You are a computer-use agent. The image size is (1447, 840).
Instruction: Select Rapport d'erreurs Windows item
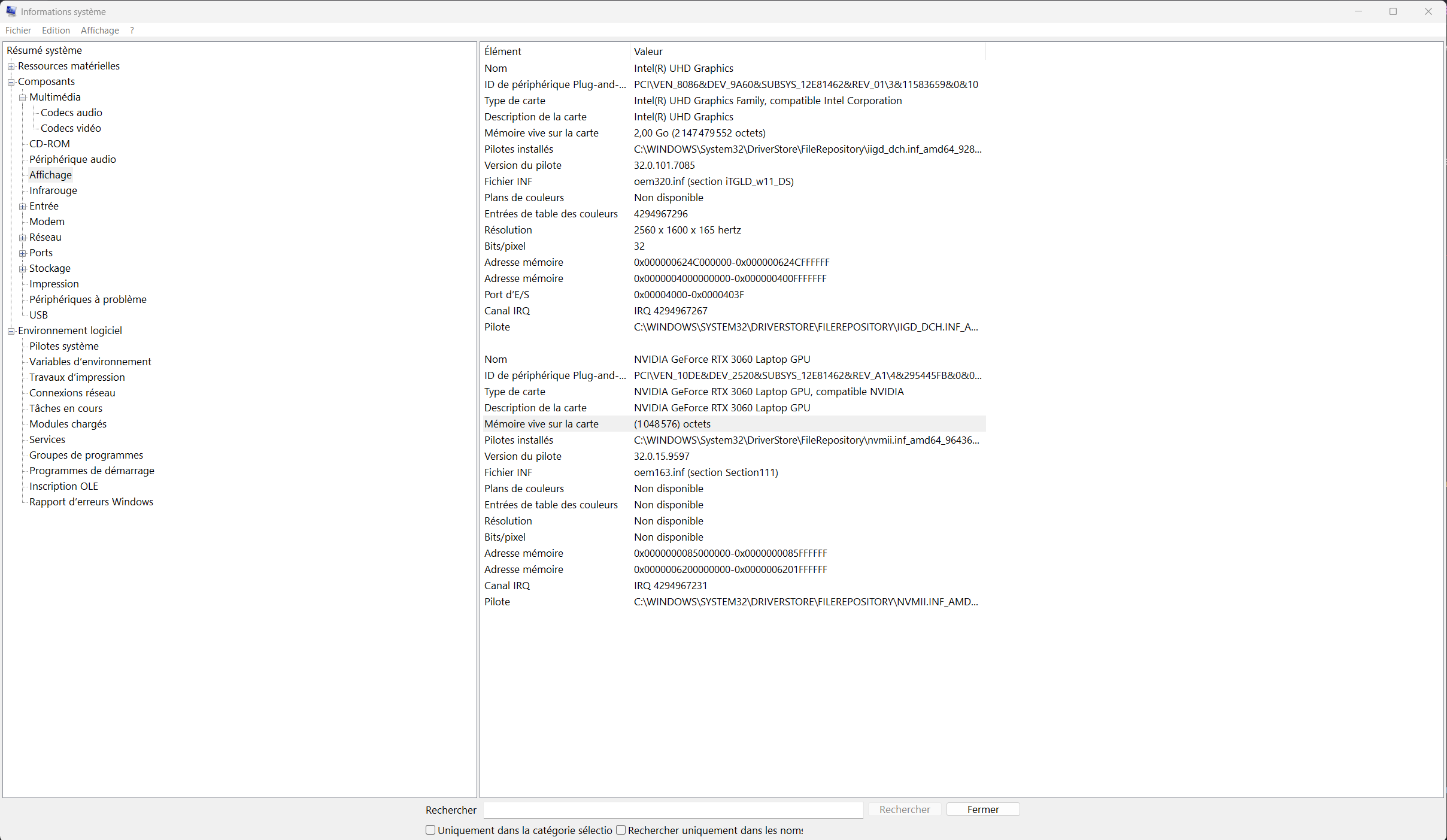(91, 502)
